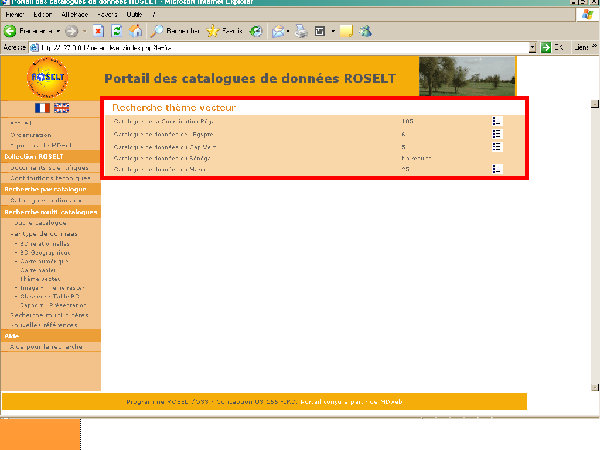Open the Edition menu
Screen dimensions: 600x450
tap(42, 15)
